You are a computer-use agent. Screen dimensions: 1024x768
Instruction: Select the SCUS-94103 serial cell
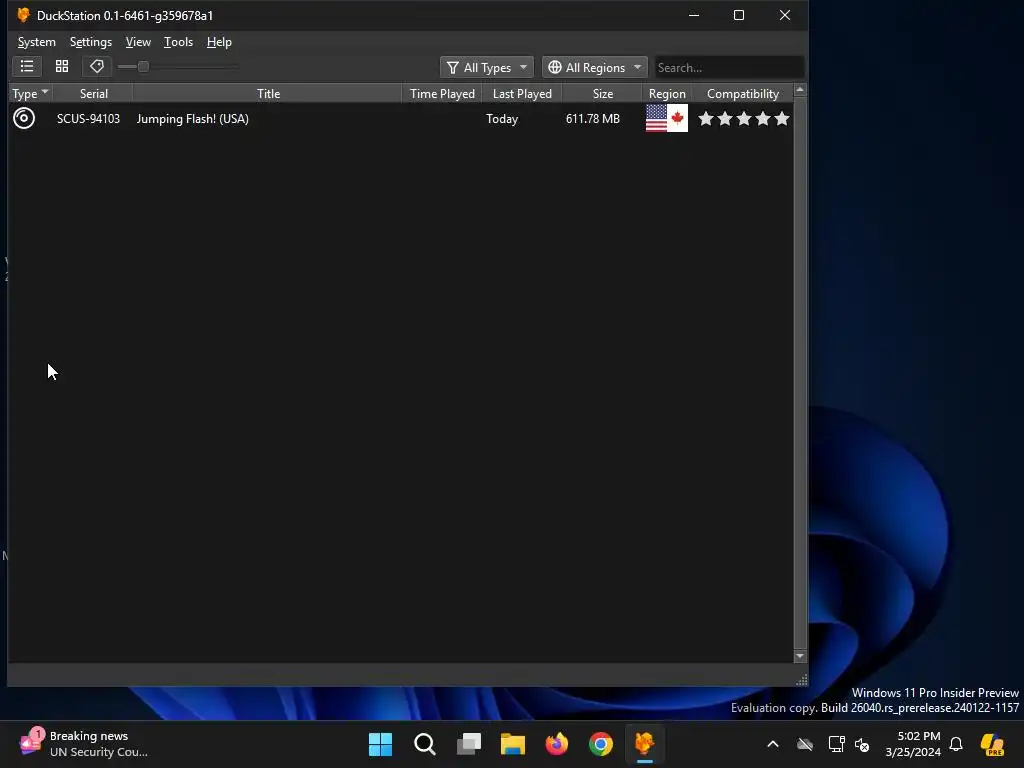(88, 119)
